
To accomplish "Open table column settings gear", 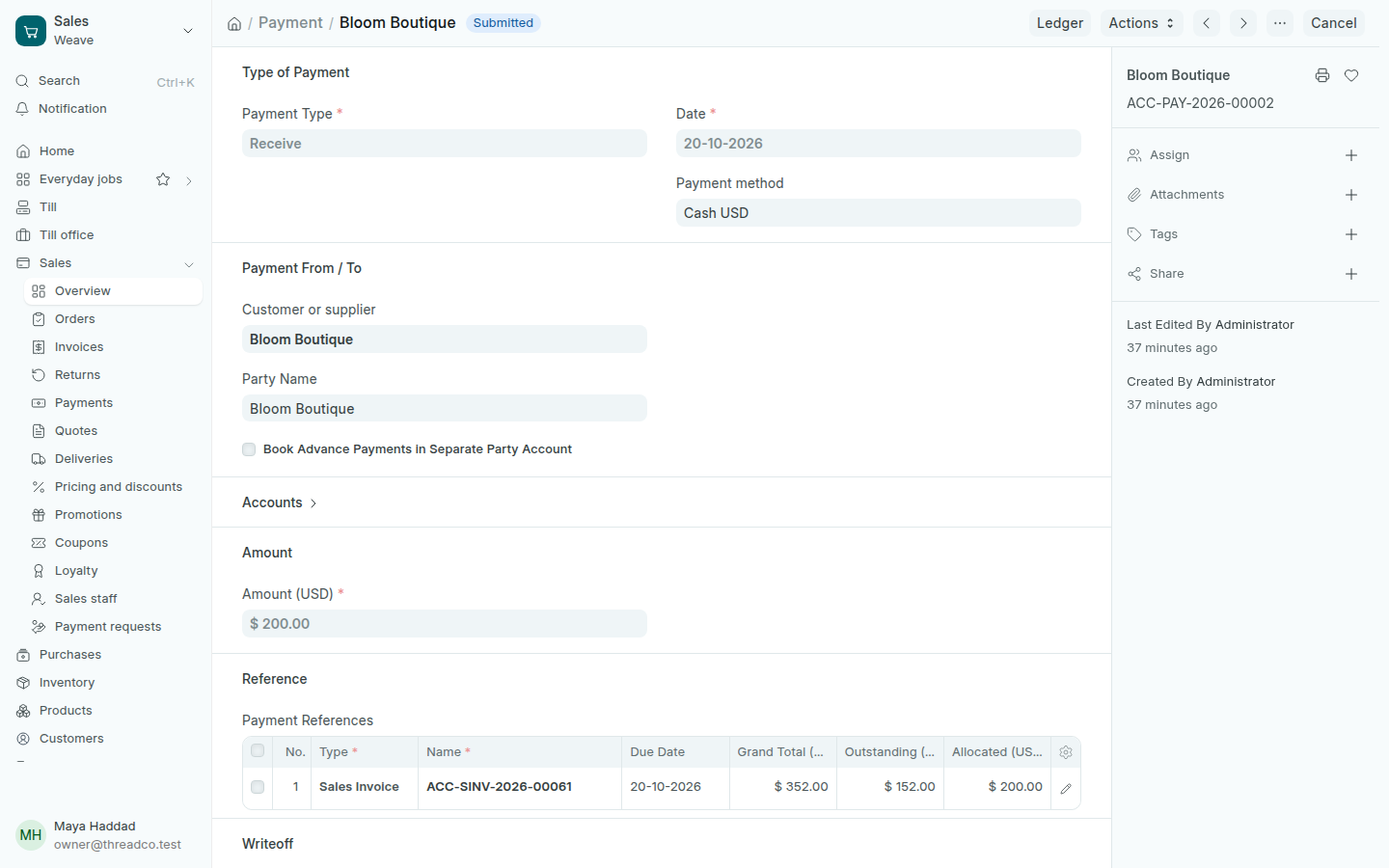I will tap(1066, 752).
